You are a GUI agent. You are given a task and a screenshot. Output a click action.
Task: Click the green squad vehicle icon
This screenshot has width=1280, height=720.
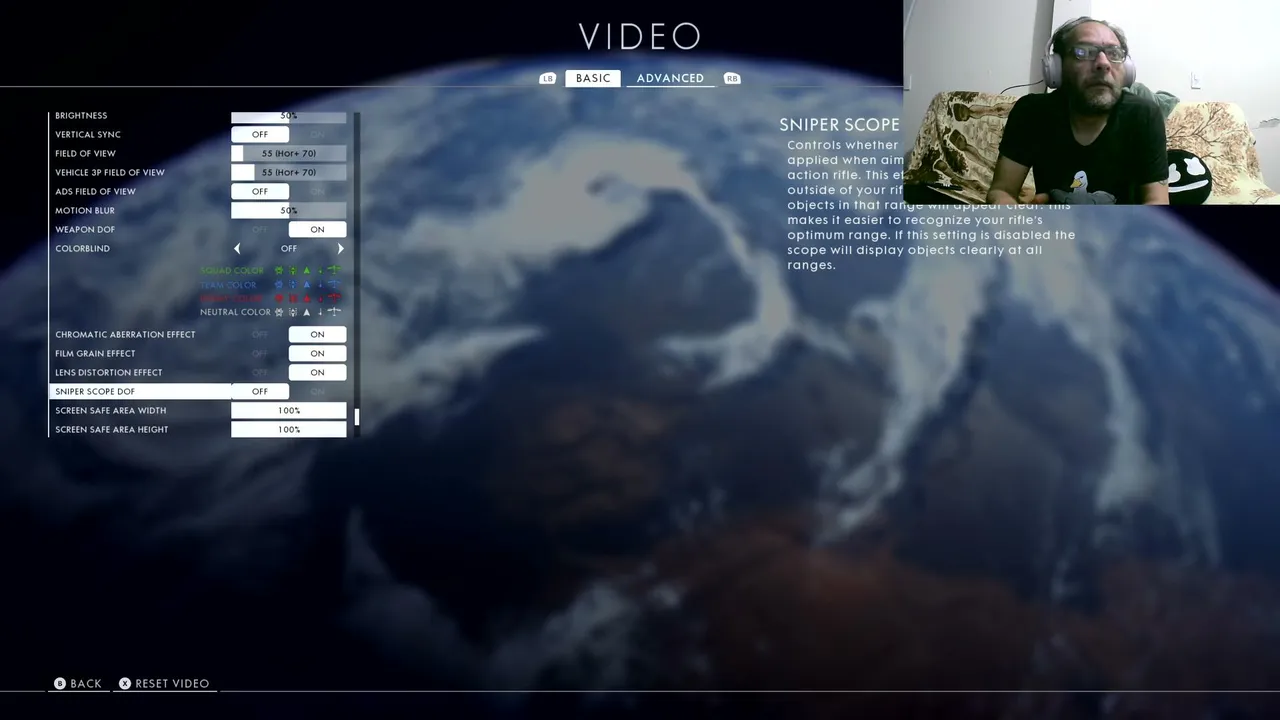293,270
